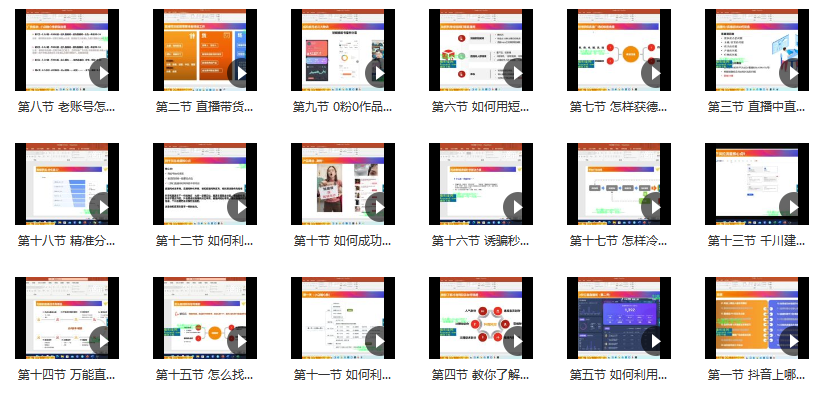The height and width of the screenshot is (397, 818).
Task: Select the file name 第十节 如何成功...
Action: (343, 241)
